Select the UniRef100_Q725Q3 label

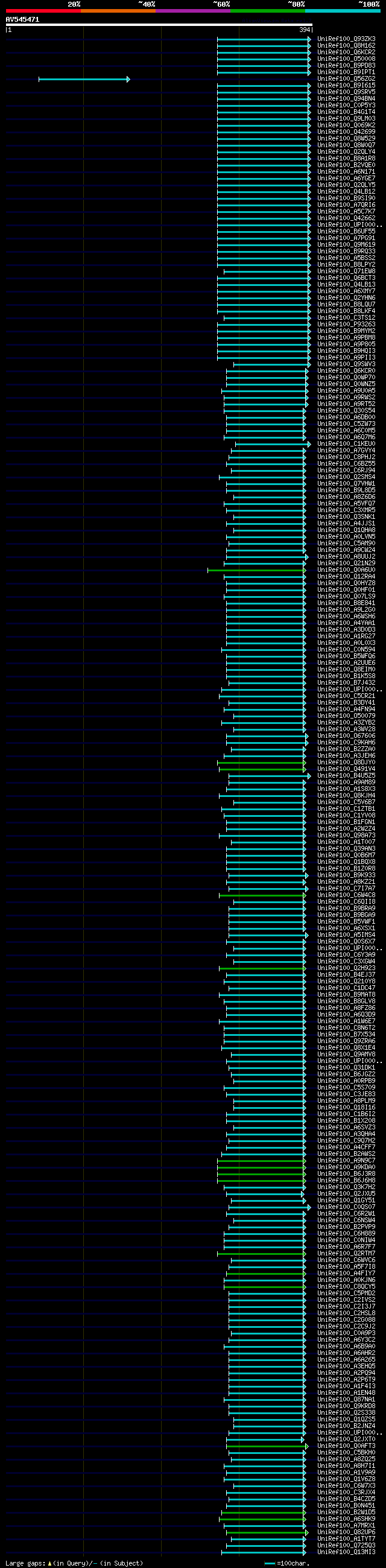[346, 1546]
